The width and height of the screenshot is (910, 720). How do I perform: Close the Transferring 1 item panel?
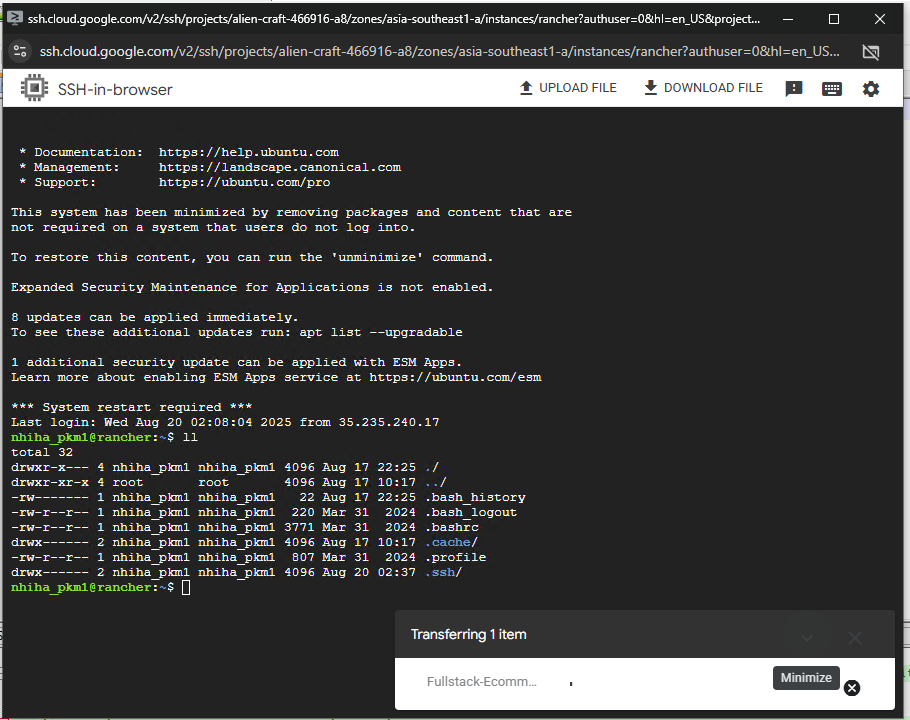coord(855,637)
